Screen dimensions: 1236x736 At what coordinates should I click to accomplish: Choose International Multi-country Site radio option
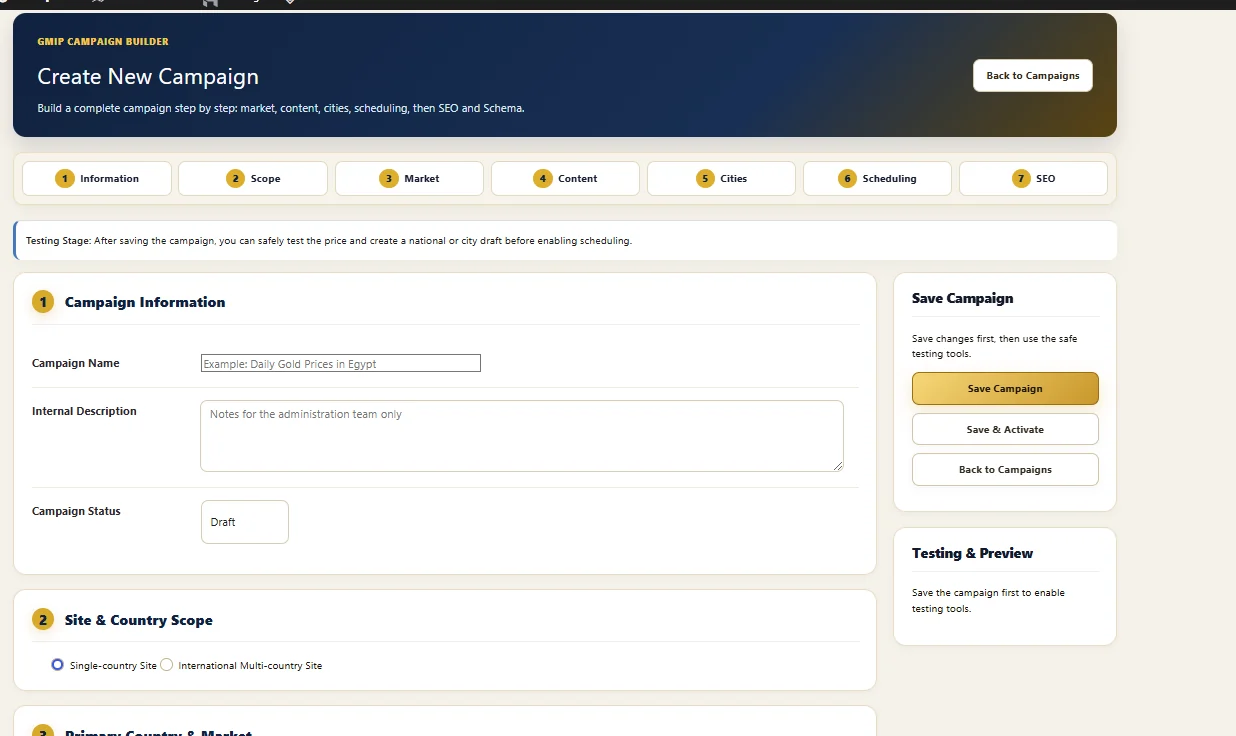pos(167,665)
